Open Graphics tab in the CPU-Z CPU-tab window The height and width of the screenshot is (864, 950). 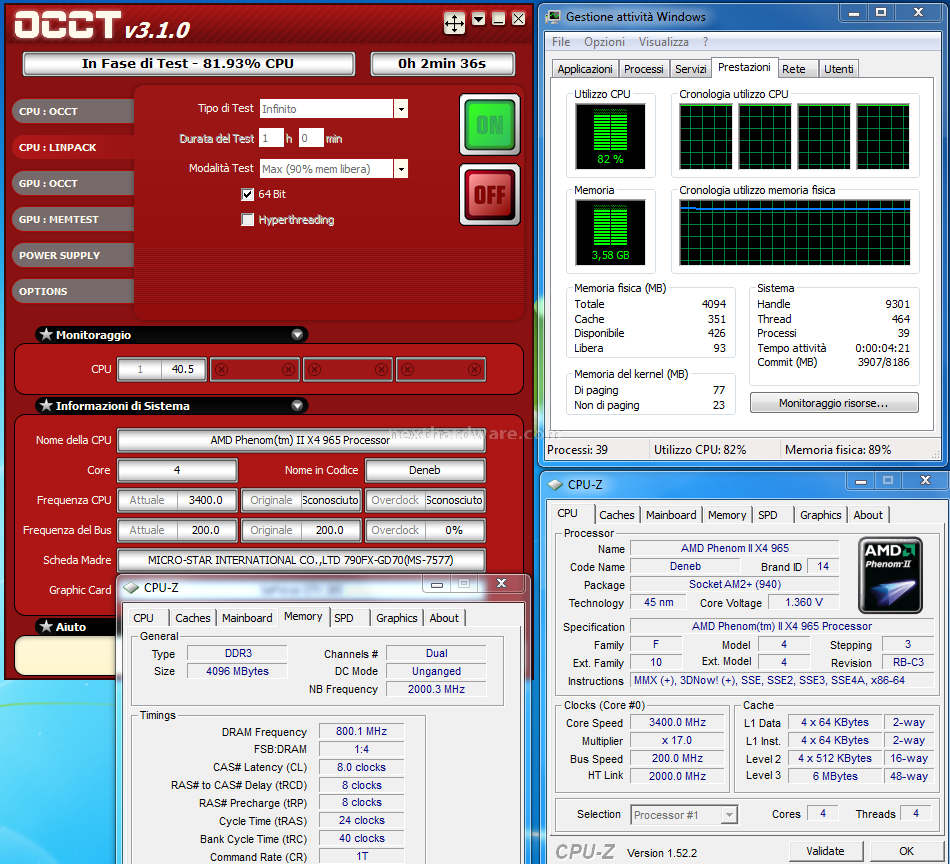(820, 515)
